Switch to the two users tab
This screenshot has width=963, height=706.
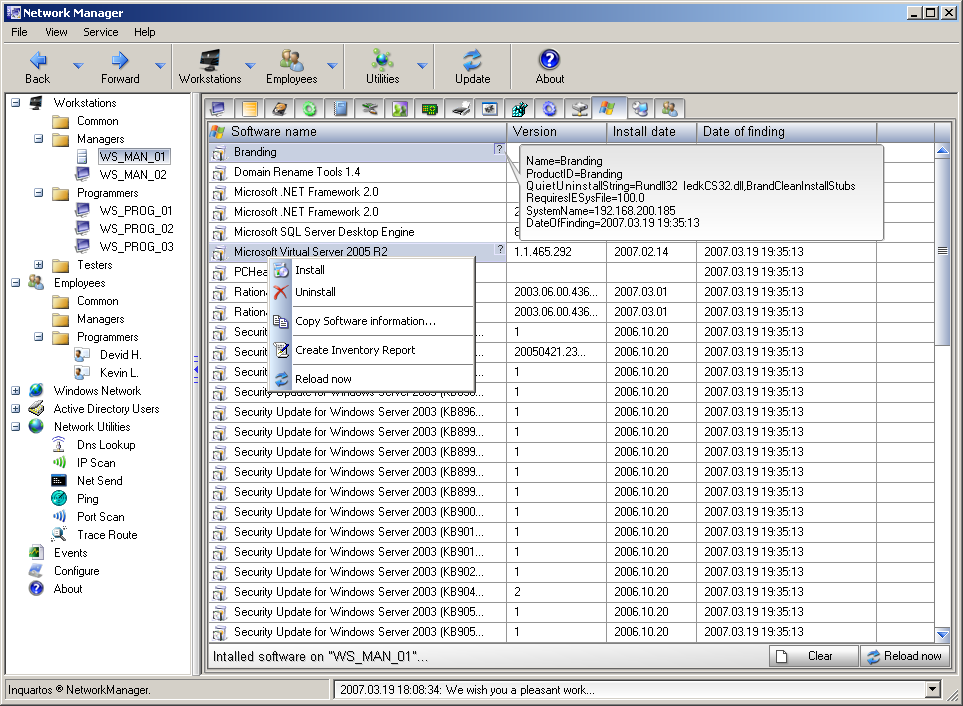[x=669, y=109]
